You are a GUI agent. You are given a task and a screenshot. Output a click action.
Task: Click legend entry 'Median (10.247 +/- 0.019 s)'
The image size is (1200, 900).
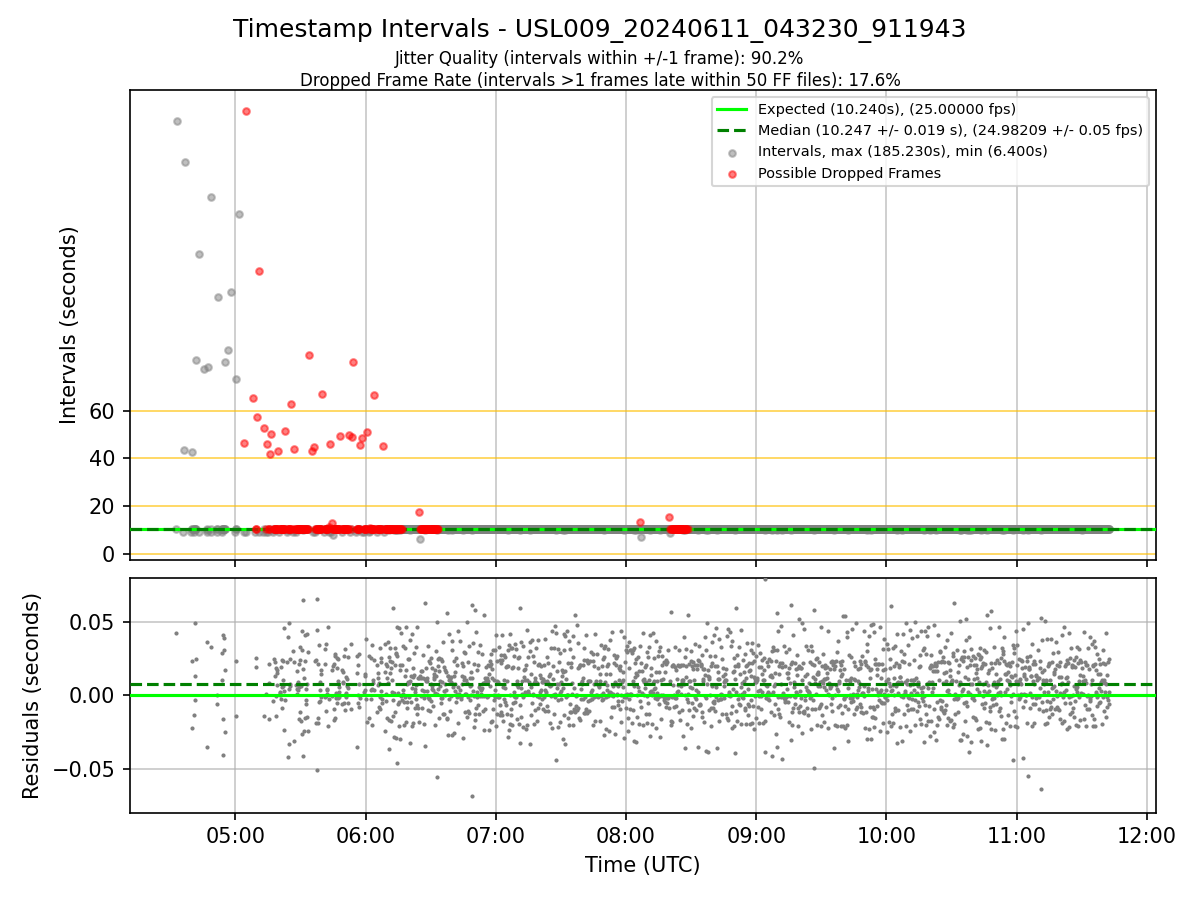click(x=950, y=130)
